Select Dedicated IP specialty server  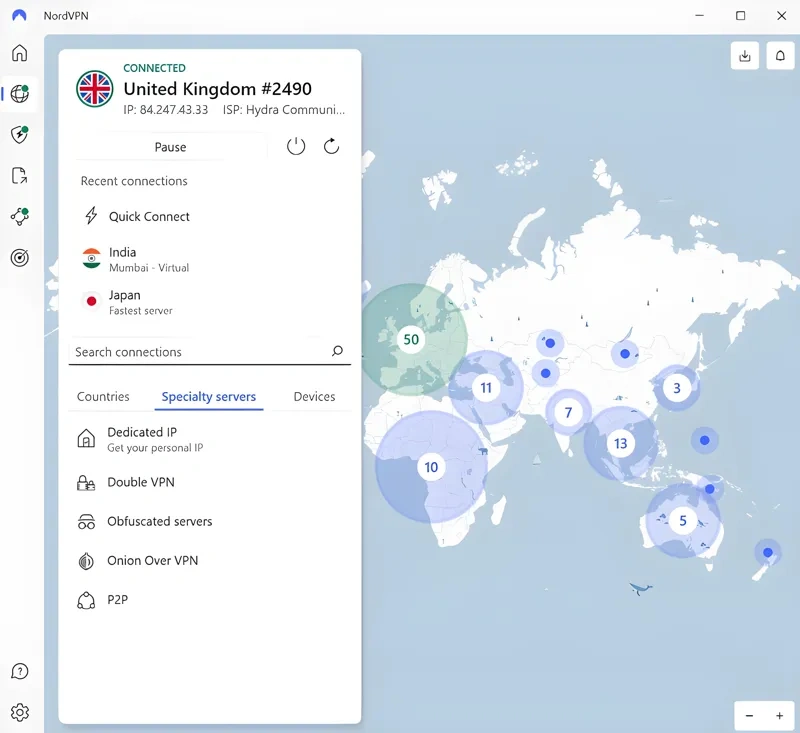point(210,439)
